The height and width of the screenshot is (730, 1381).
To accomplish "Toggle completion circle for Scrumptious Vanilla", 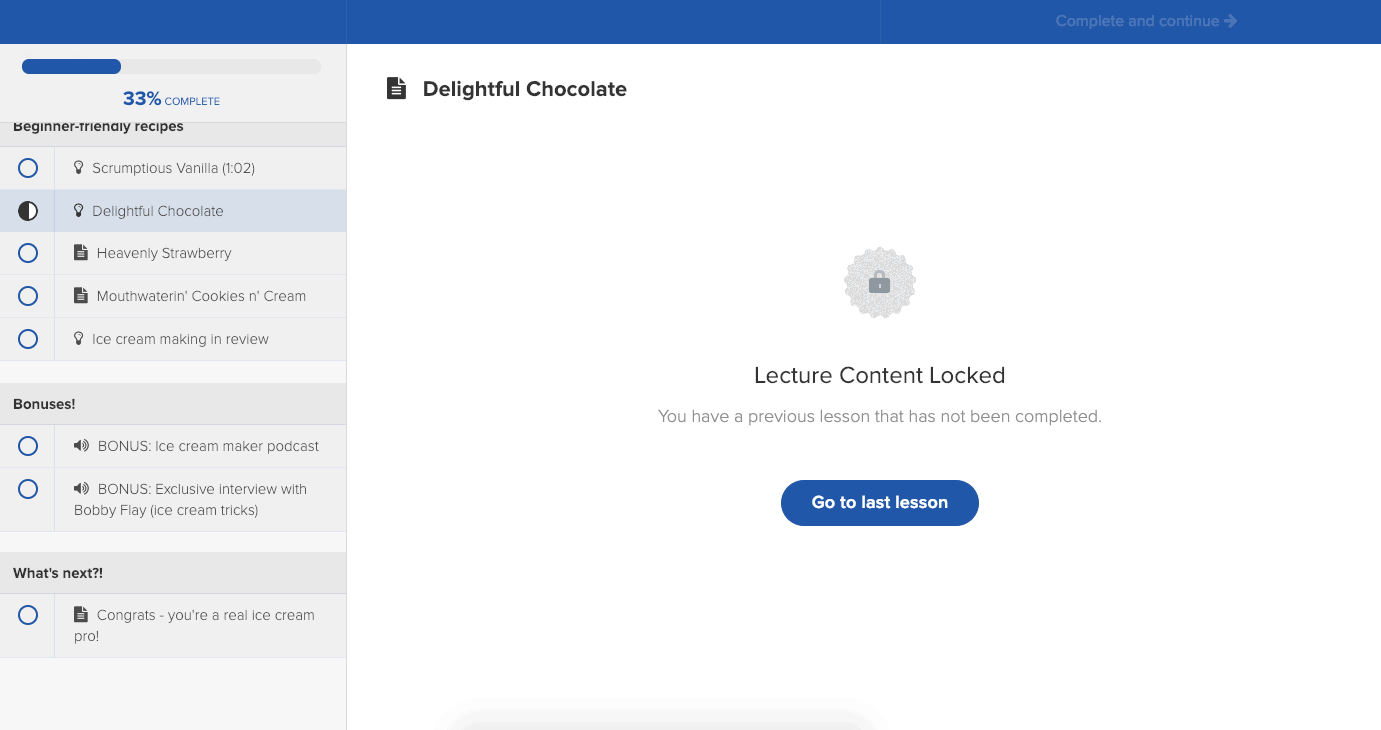I will pos(28,168).
